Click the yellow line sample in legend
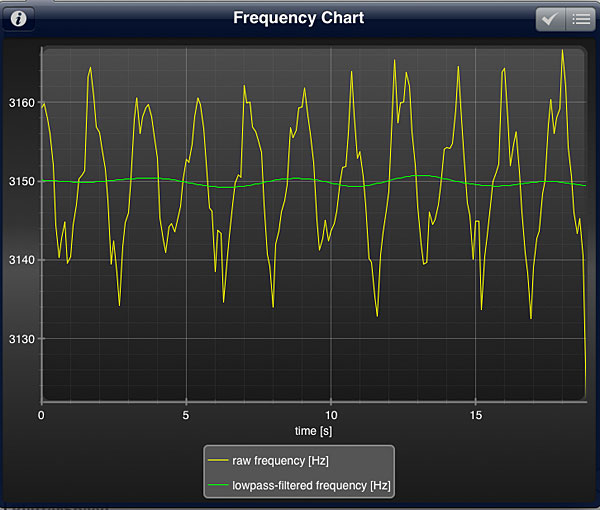This screenshot has height=510, width=600. tap(221, 461)
